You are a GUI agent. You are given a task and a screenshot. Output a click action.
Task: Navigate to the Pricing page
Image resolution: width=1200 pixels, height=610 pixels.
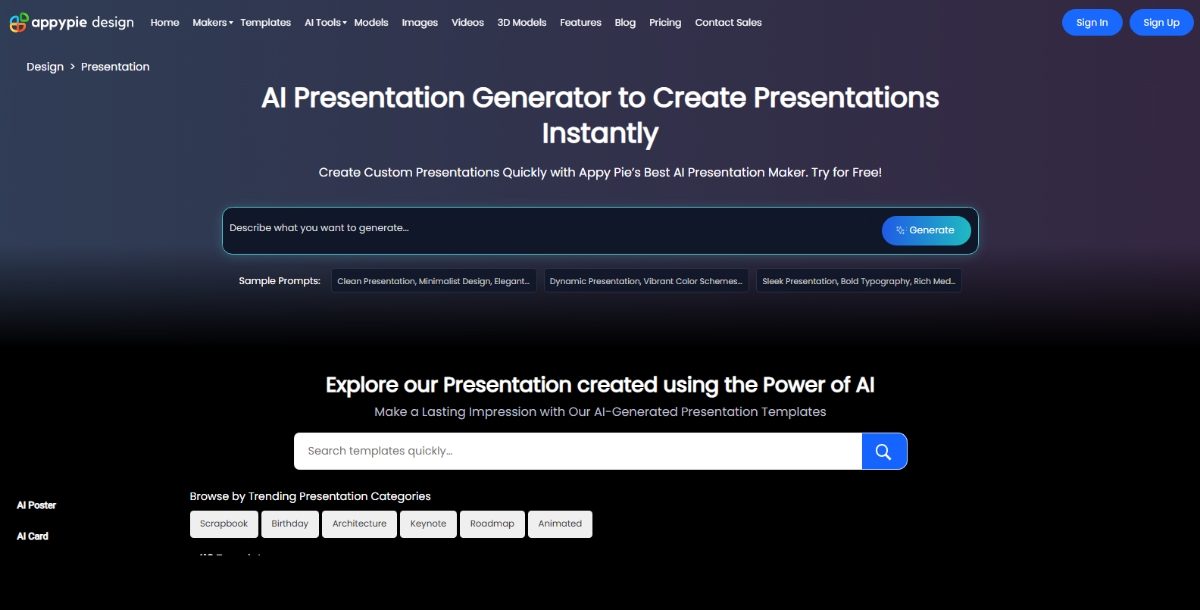[664, 22]
